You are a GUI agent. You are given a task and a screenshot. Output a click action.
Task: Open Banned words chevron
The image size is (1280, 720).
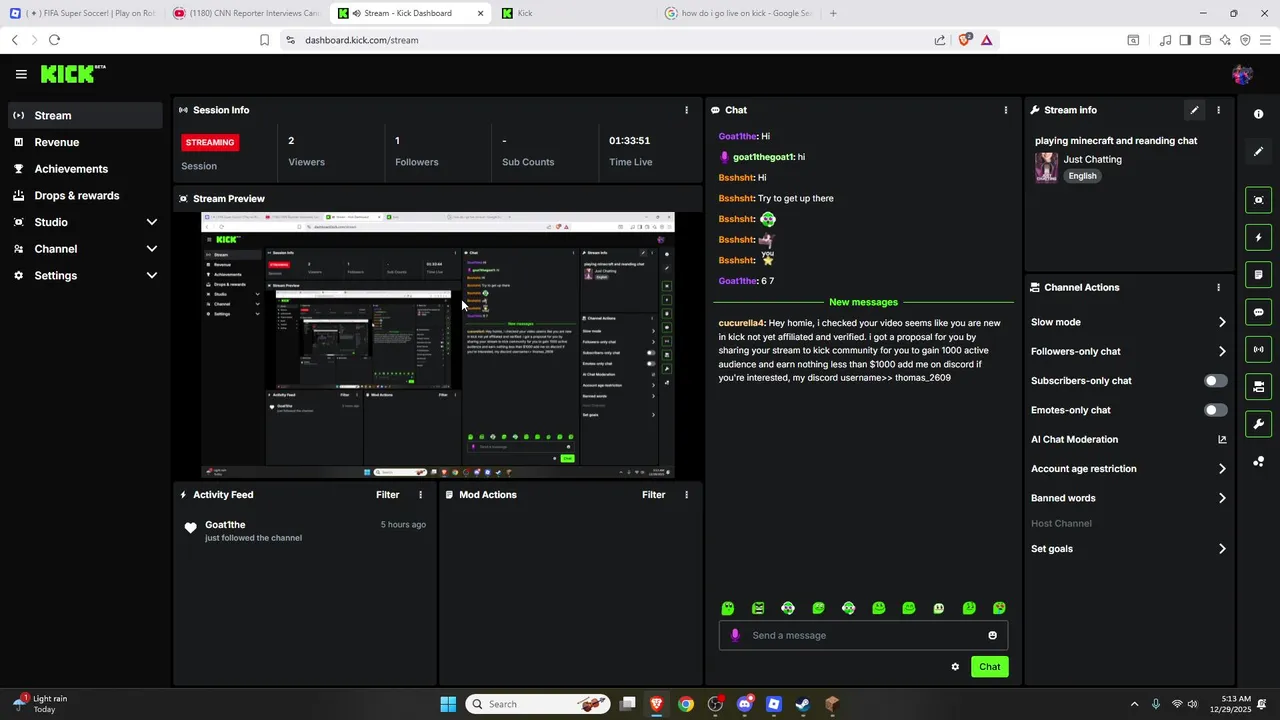click(1222, 498)
